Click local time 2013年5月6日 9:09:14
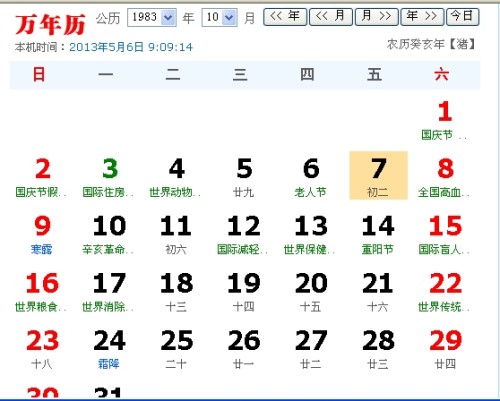This screenshot has width=500, height=401. (x=131, y=47)
